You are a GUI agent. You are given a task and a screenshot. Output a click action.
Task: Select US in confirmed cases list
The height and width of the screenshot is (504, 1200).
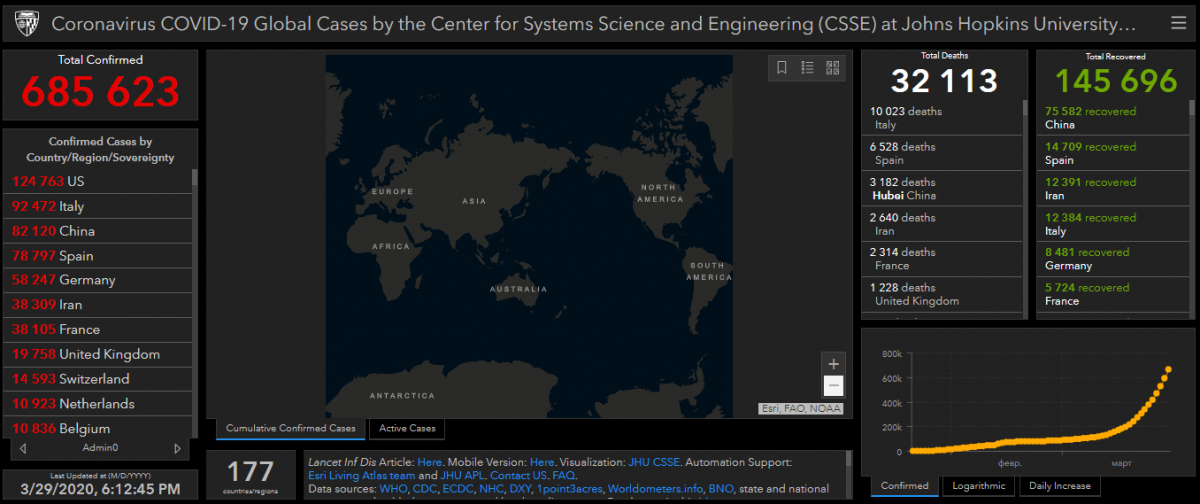(97, 181)
